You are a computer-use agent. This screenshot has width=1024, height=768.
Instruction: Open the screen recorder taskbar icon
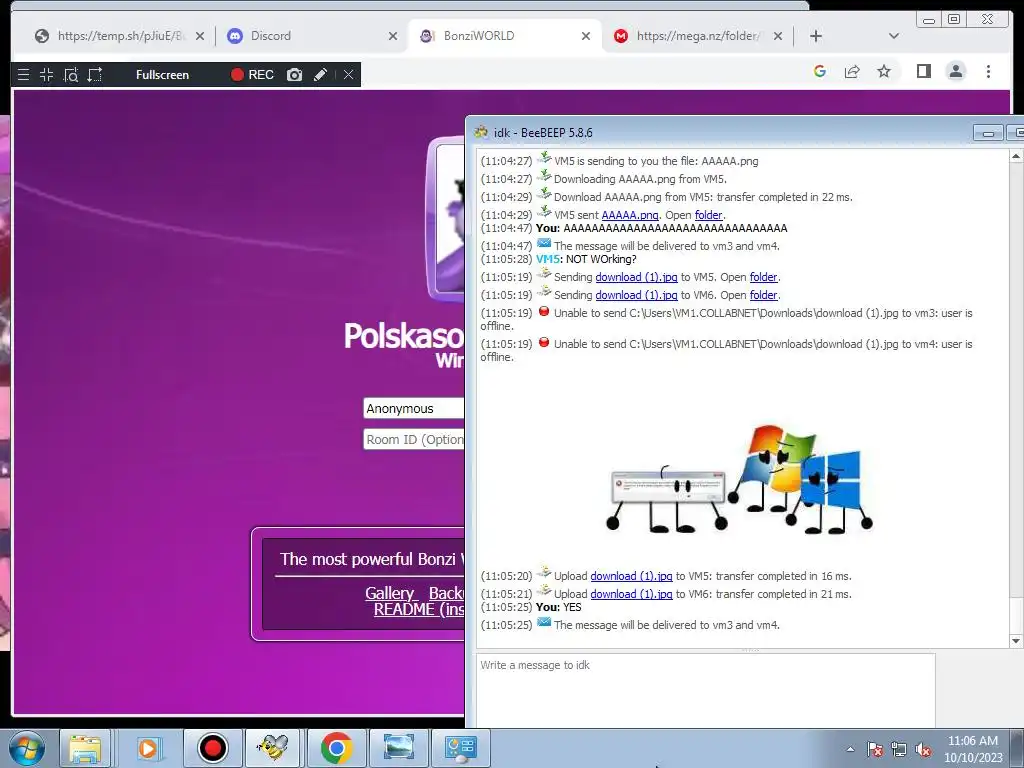pyautogui.click(x=212, y=748)
